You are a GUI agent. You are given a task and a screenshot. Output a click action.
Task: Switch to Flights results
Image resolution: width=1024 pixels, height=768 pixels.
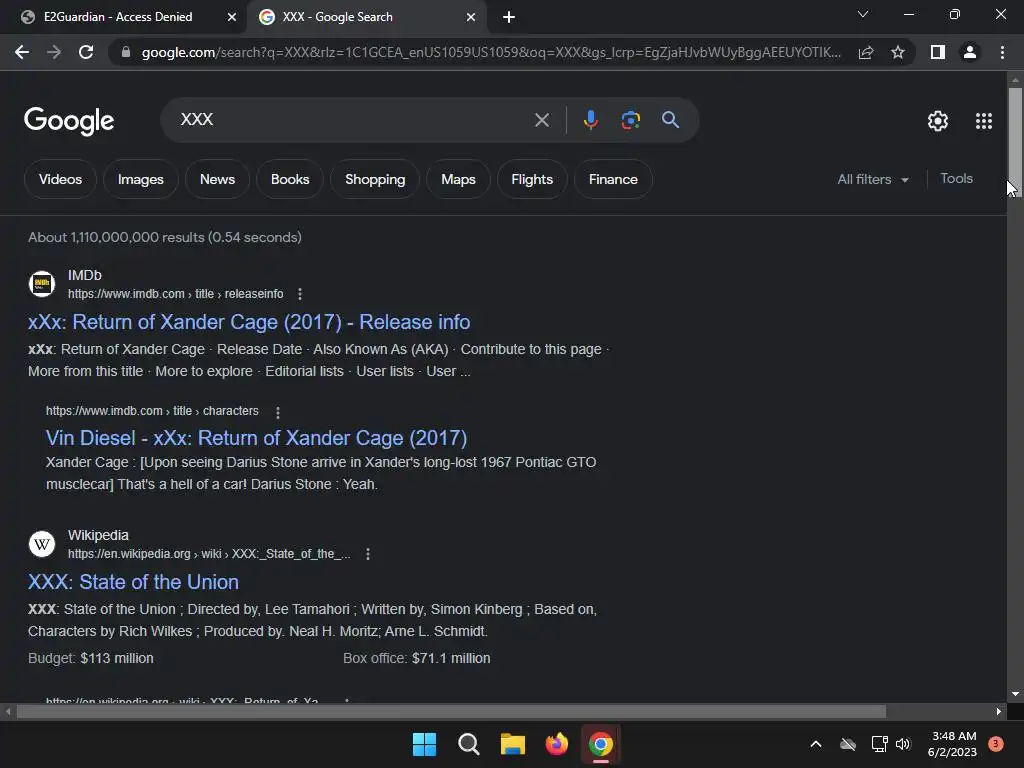pyautogui.click(x=532, y=179)
